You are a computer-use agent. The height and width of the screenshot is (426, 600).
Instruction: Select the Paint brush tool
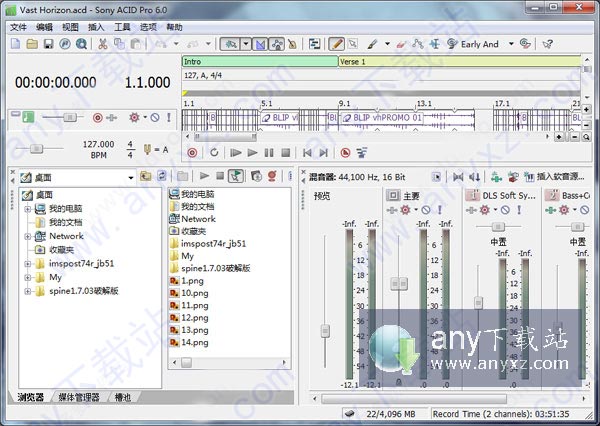tap(372, 44)
